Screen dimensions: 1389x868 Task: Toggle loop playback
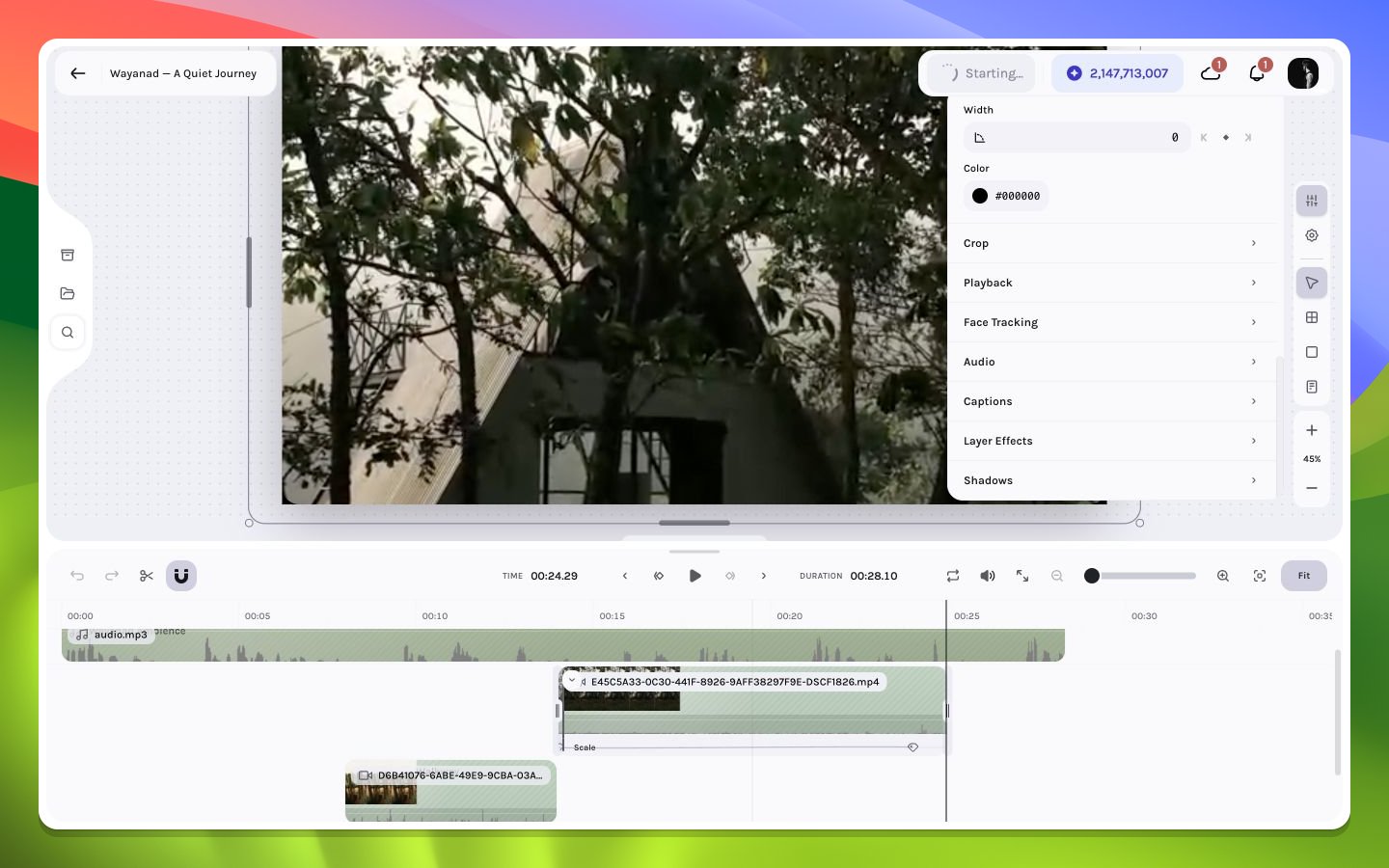pyautogui.click(x=953, y=576)
